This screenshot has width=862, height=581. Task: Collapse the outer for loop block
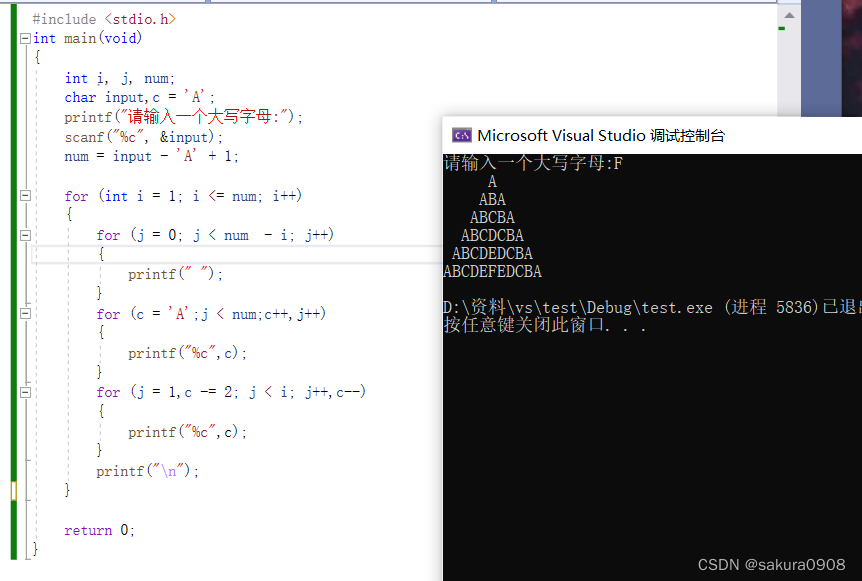click(x=23, y=195)
